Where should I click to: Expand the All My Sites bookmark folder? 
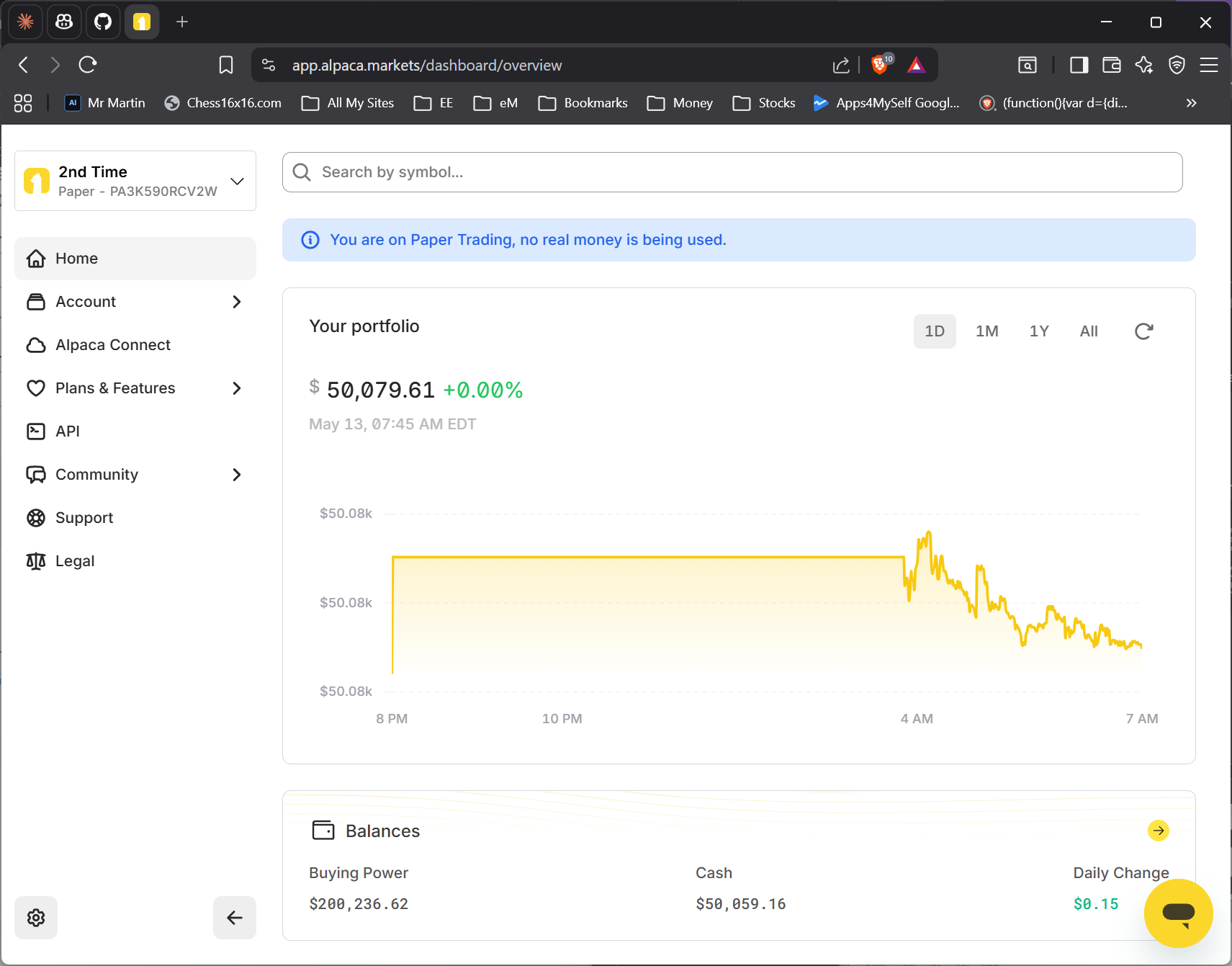click(348, 103)
